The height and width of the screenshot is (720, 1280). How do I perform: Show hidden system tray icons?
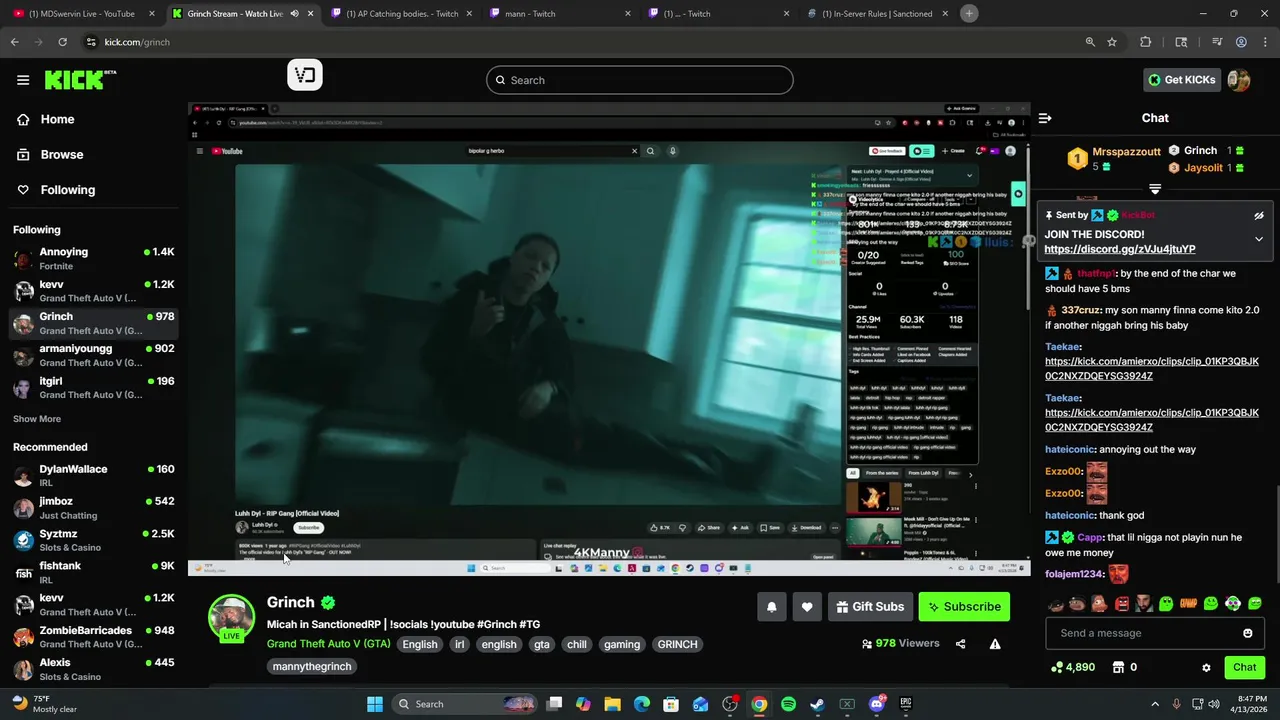tap(1155, 704)
